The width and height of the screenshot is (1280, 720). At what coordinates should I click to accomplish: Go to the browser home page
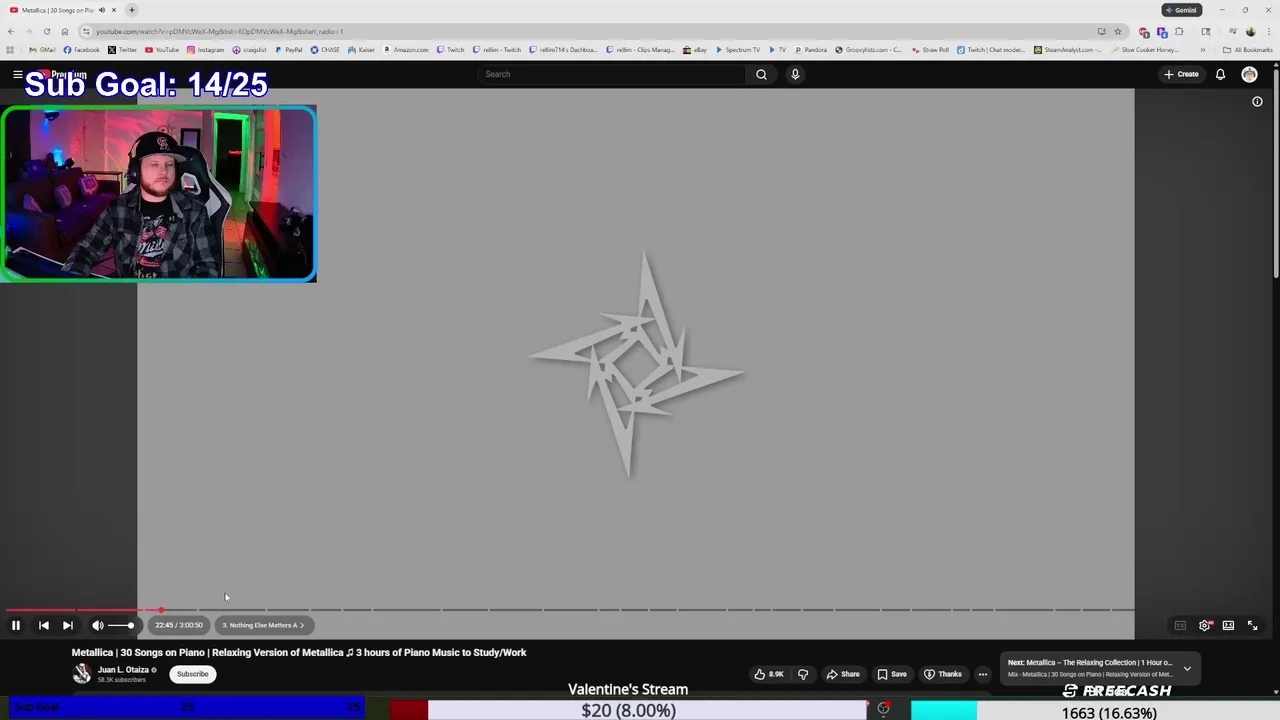point(65,31)
